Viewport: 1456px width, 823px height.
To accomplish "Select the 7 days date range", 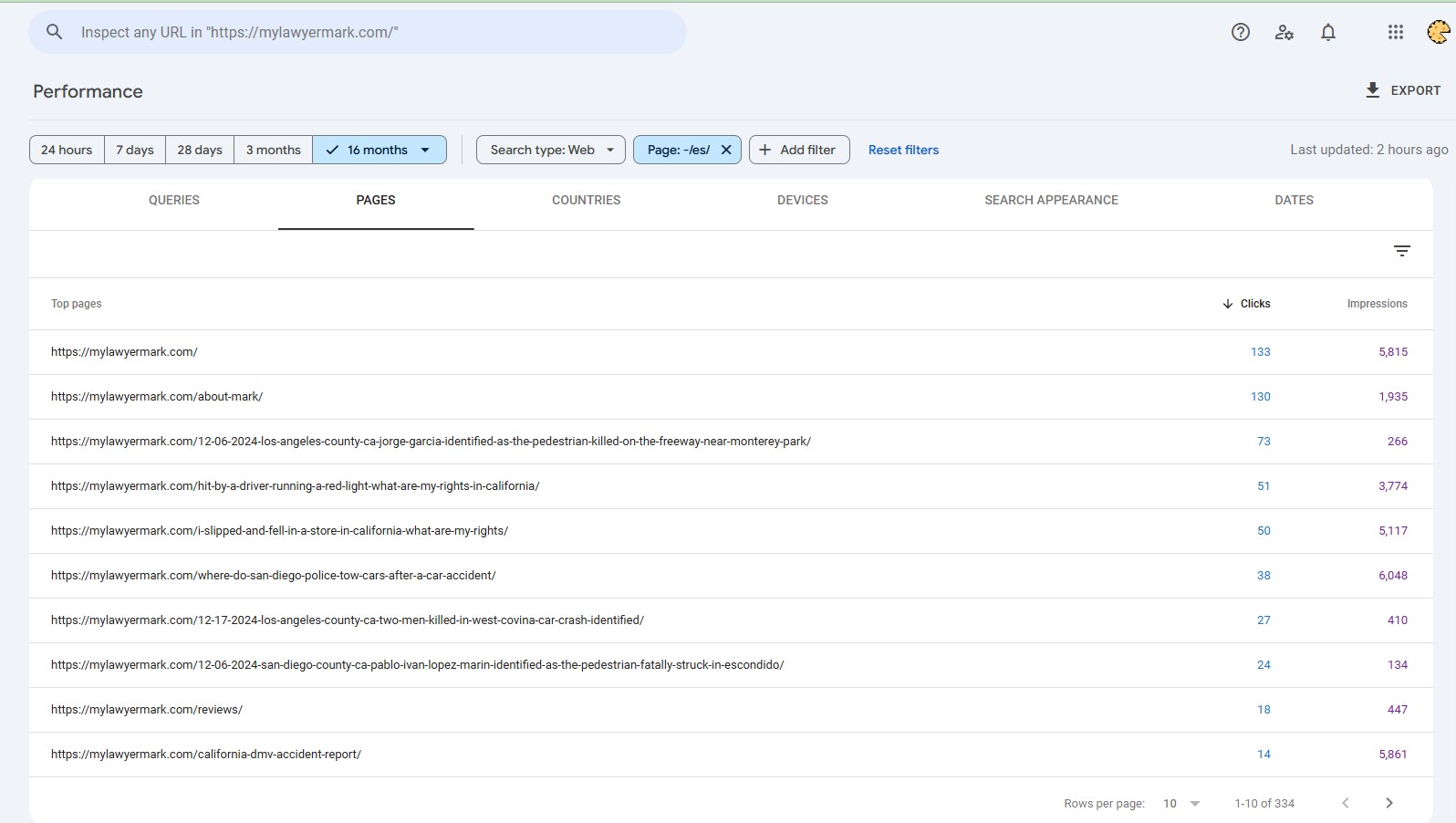I will pyautogui.click(x=135, y=150).
